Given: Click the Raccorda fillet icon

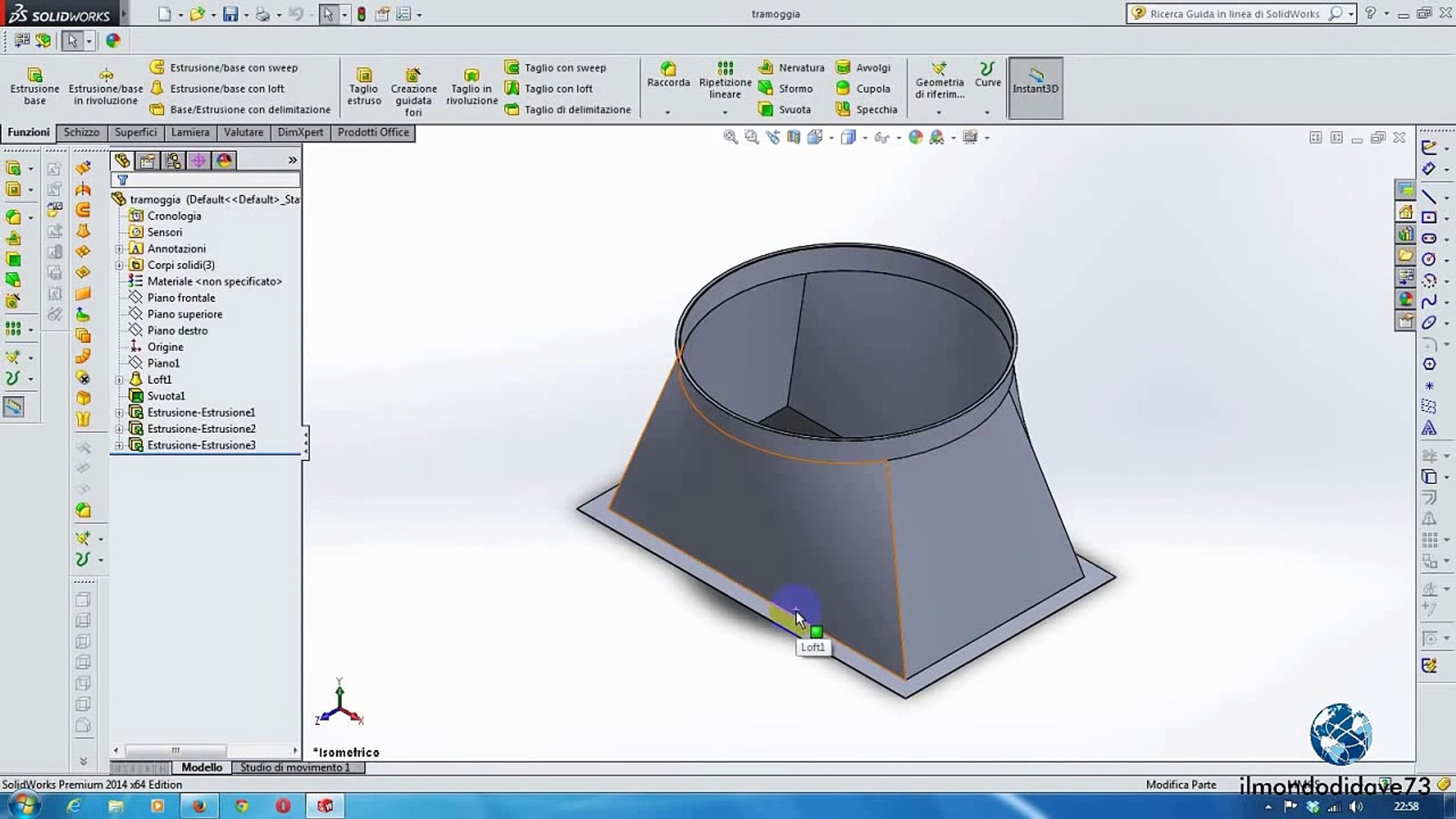Looking at the screenshot, I should [668, 69].
